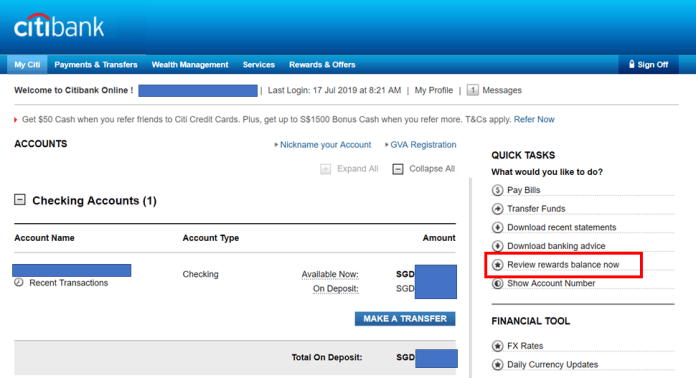Viewport: 696px width, 378px height.
Task: Open My Profile link
Action: coord(434,90)
